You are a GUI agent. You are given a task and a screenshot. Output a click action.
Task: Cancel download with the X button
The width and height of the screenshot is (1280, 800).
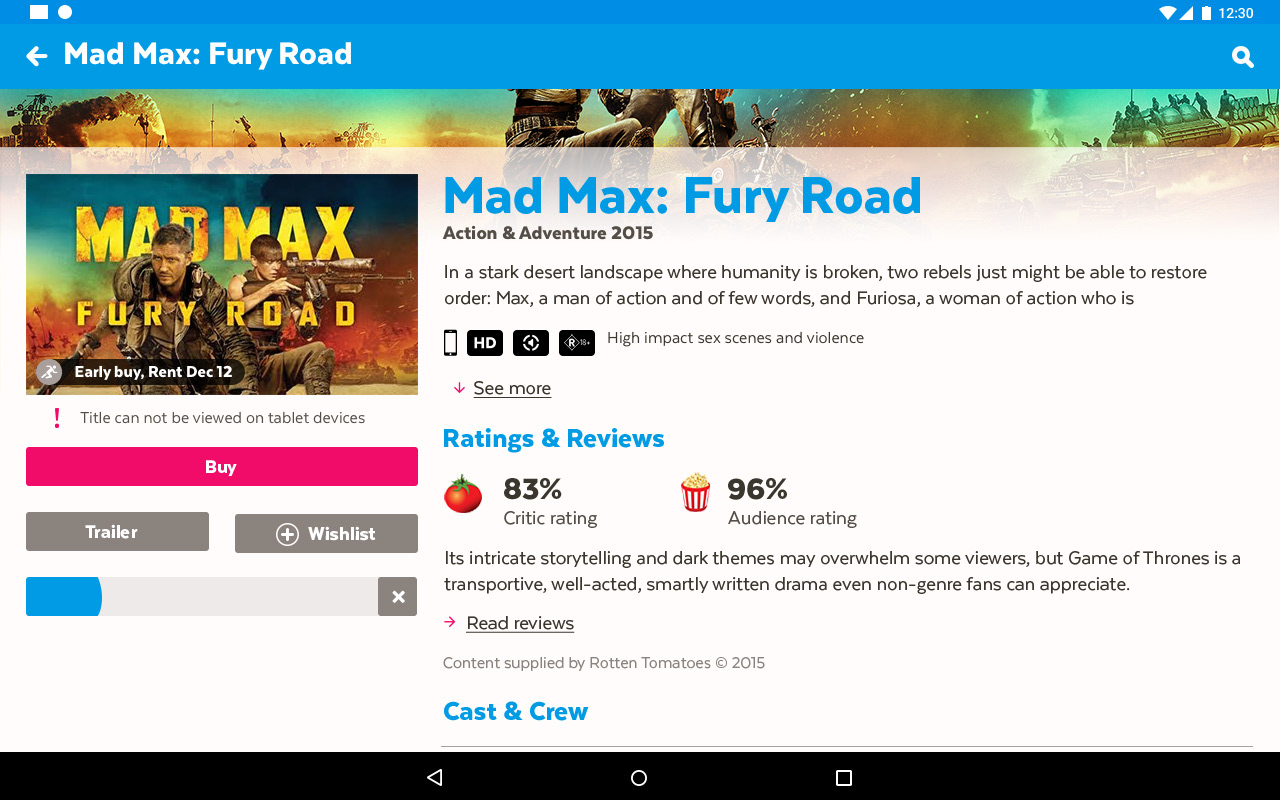coord(398,597)
